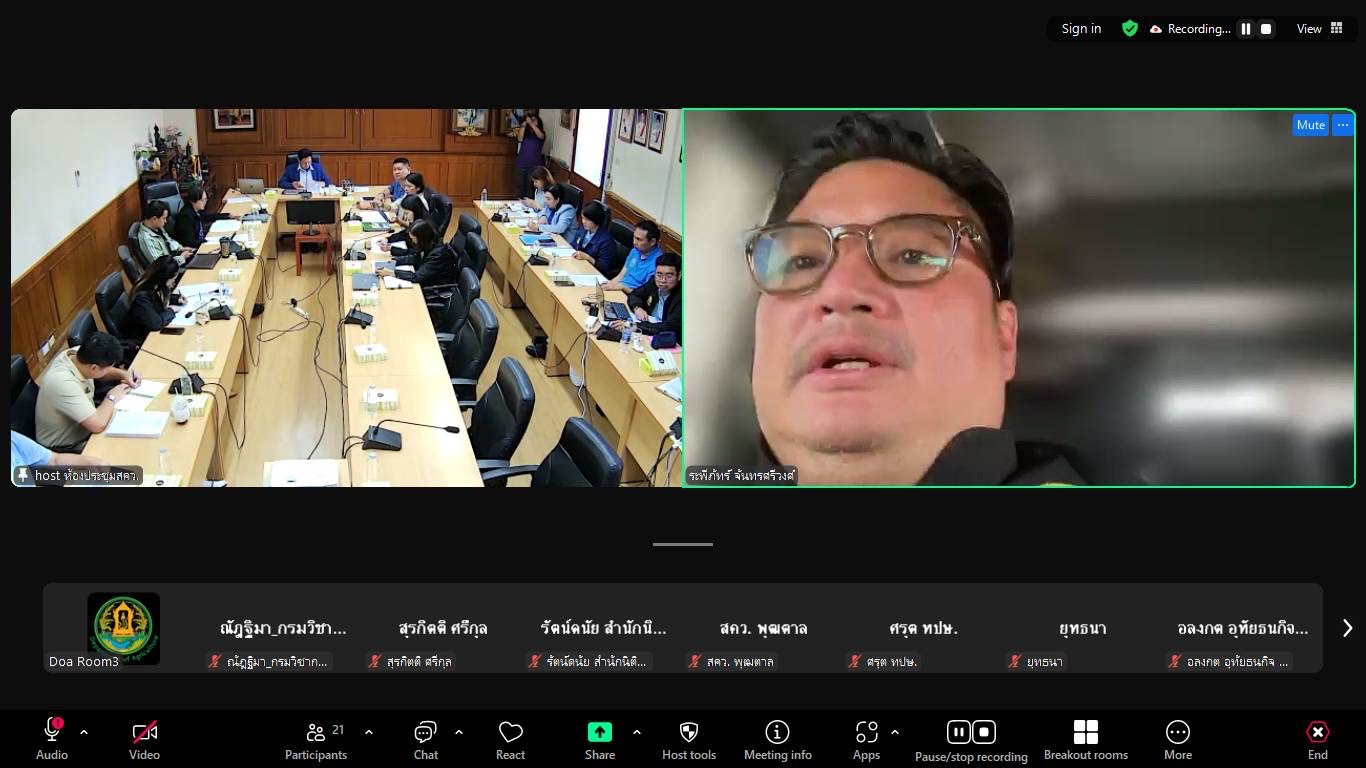1366x768 pixels.
Task: Open the View layout menu
Action: coord(1320,29)
